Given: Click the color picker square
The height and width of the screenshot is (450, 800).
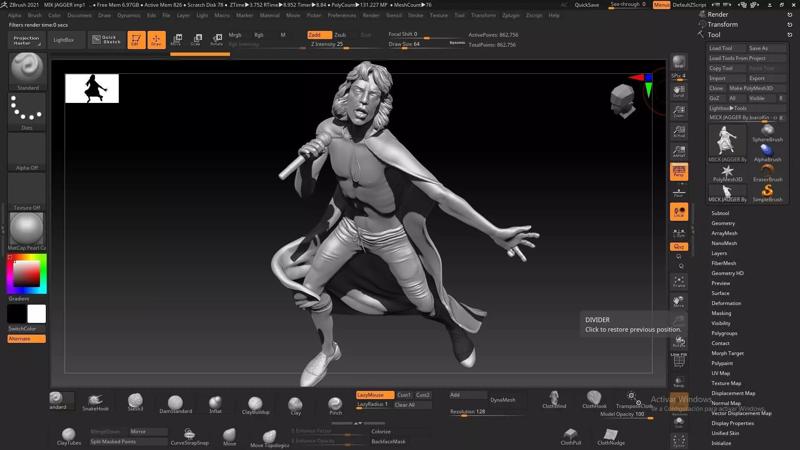Looking at the screenshot, I should [26, 273].
